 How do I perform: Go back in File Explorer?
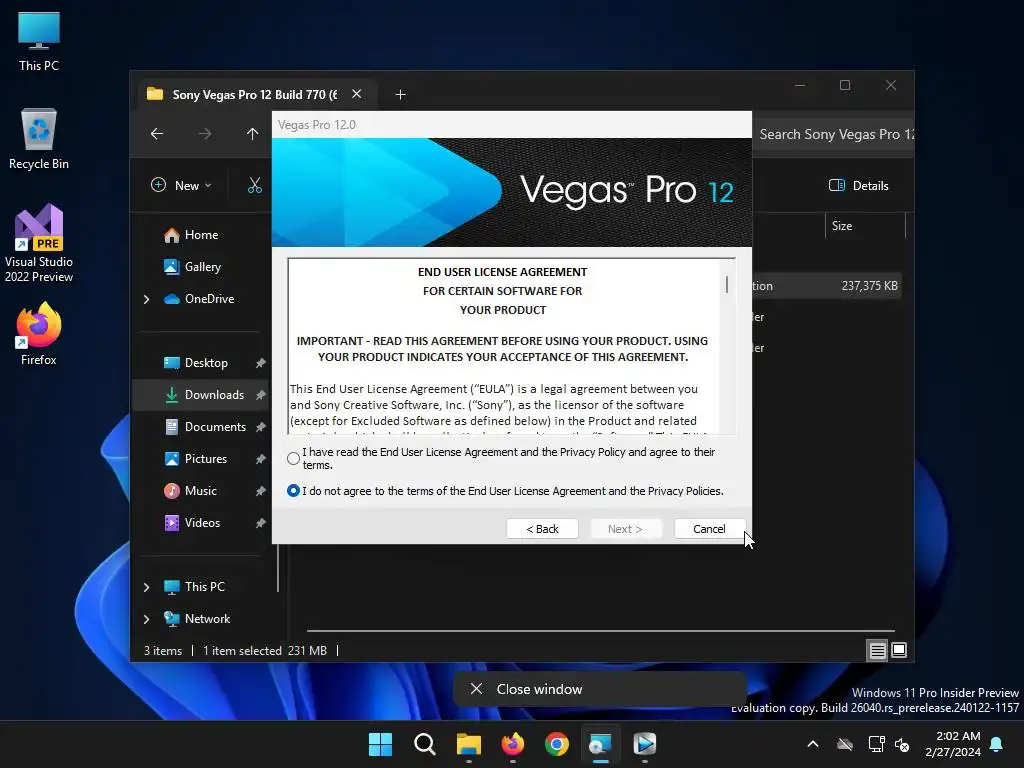click(x=157, y=134)
